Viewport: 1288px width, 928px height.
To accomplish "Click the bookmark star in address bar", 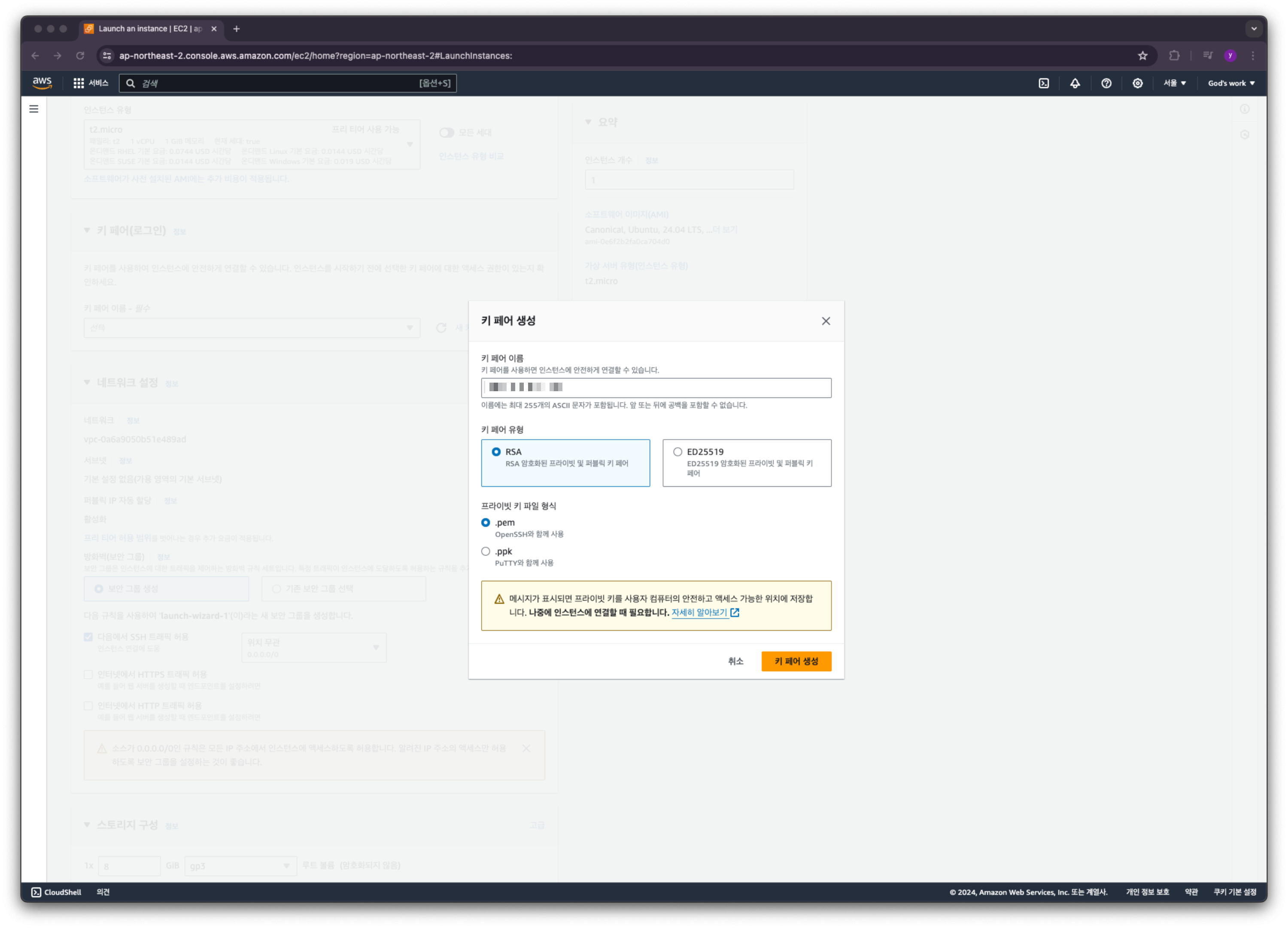I will click(x=1142, y=56).
